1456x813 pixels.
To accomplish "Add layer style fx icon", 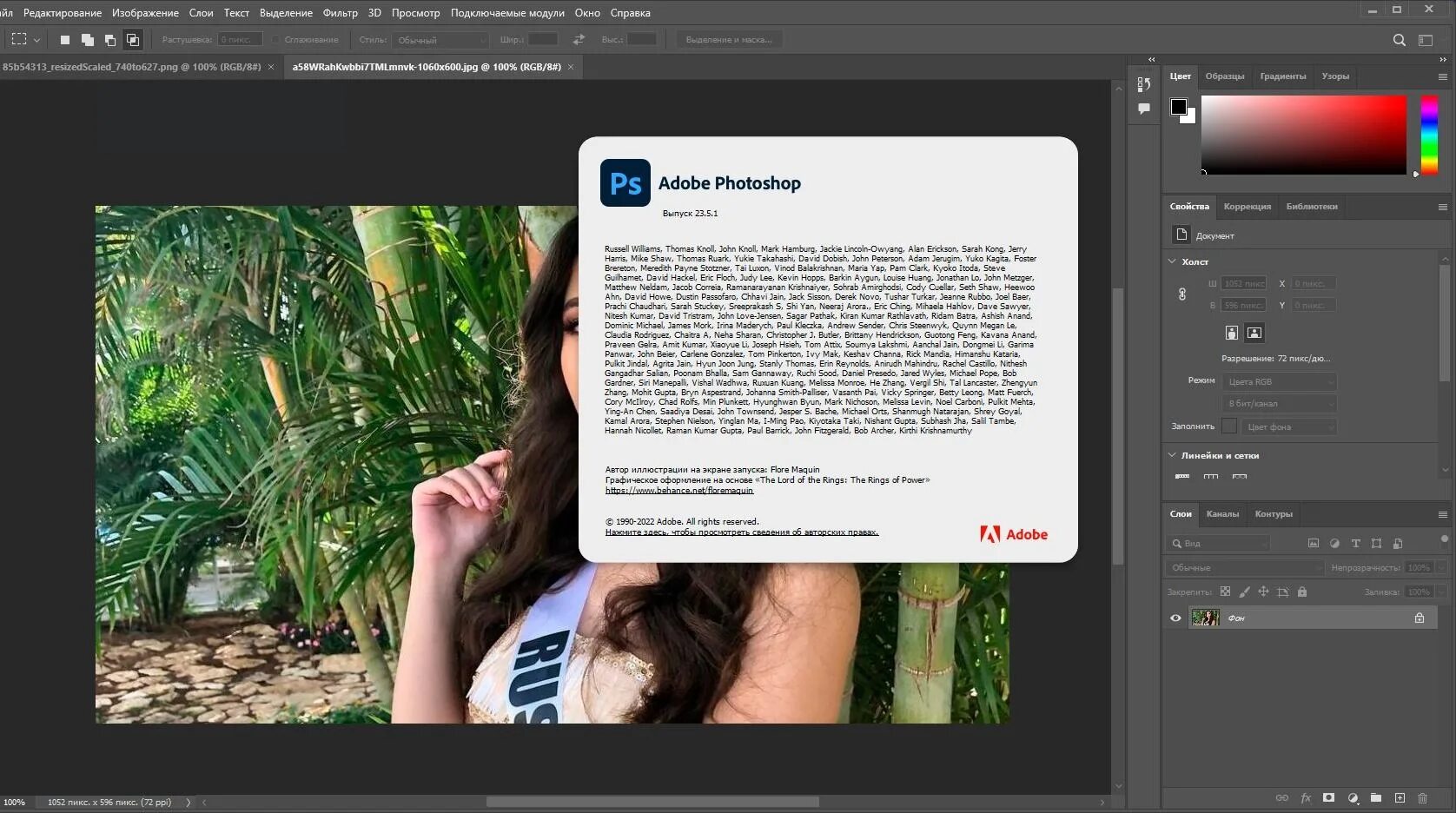I will point(1305,797).
